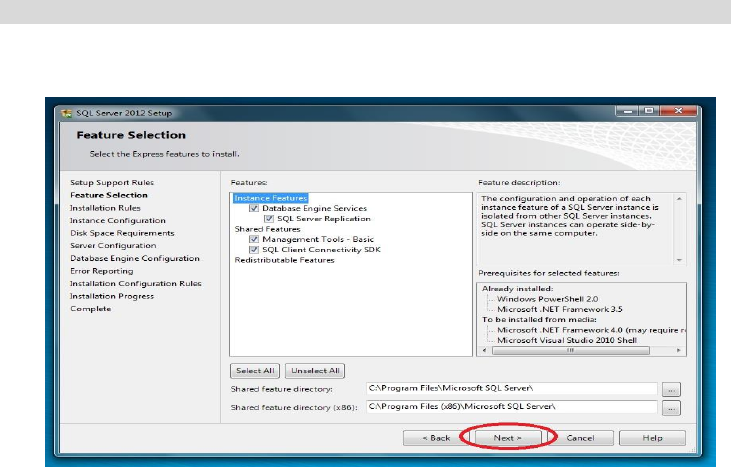Select Database Engine Configuration step
Viewport: 731px width, 467px height.
pos(135,258)
